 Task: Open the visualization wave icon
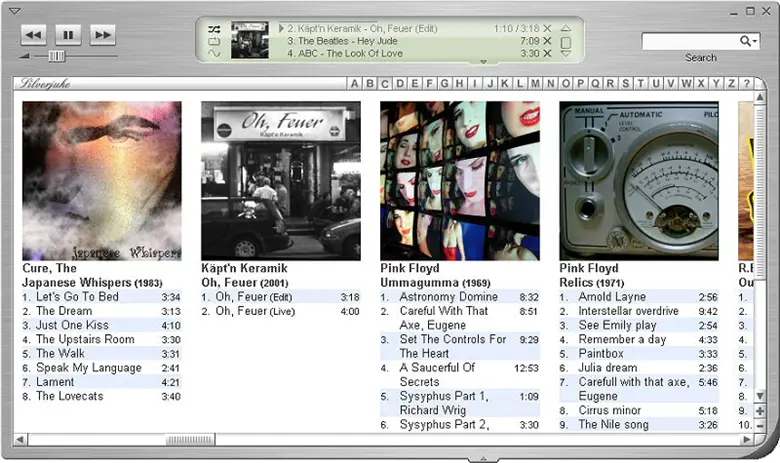(x=214, y=53)
